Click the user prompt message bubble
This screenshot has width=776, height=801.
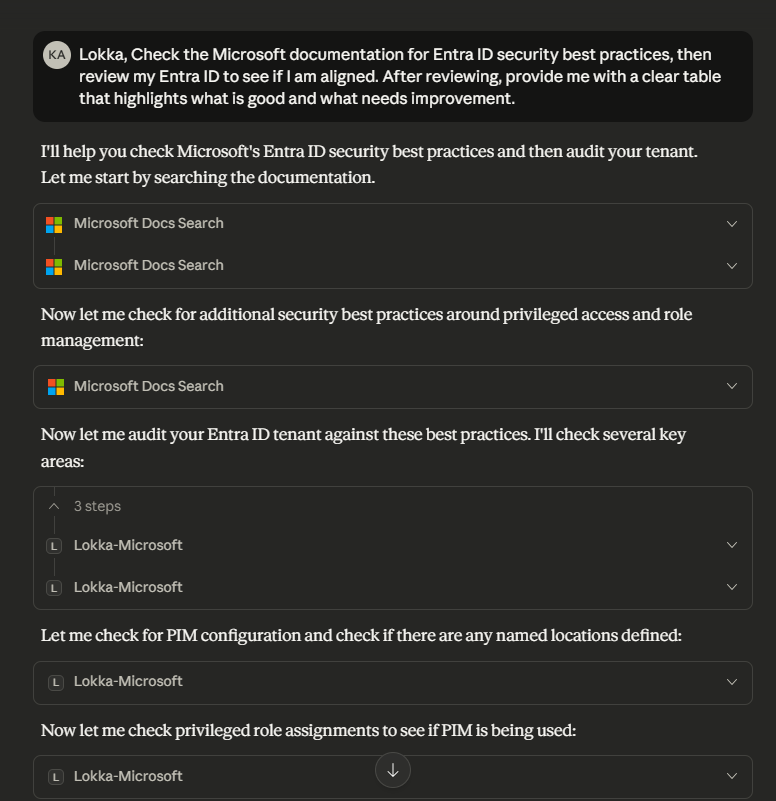[400, 76]
